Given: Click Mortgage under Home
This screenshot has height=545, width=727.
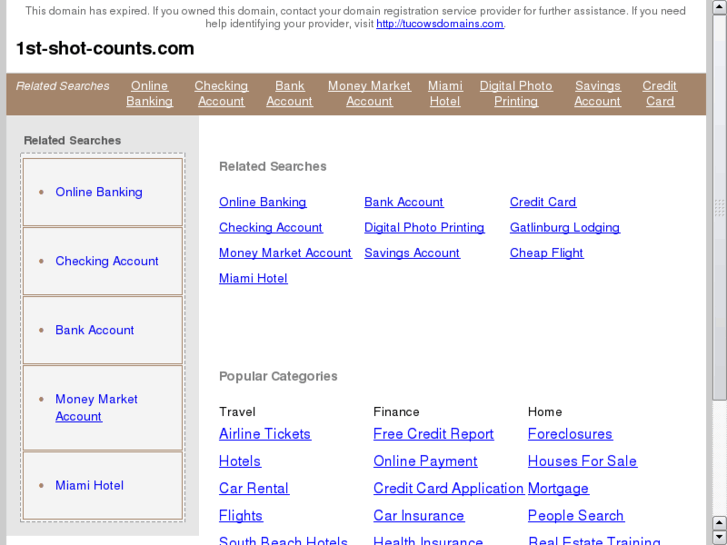Looking at the screenshot, I should click(x=558, y=488).
